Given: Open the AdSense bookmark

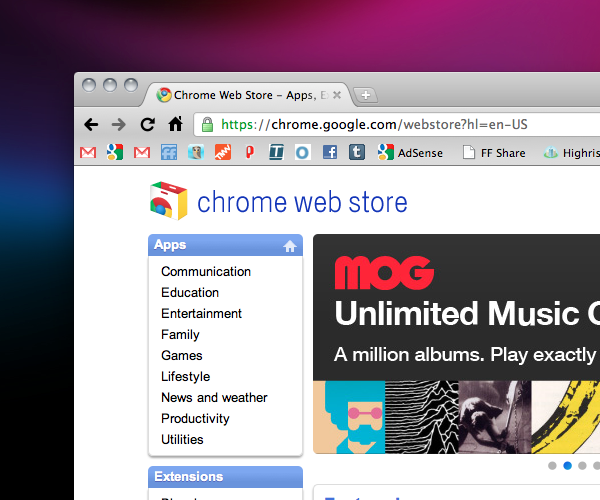Looking at the screenshot, I should pos(410,153).
